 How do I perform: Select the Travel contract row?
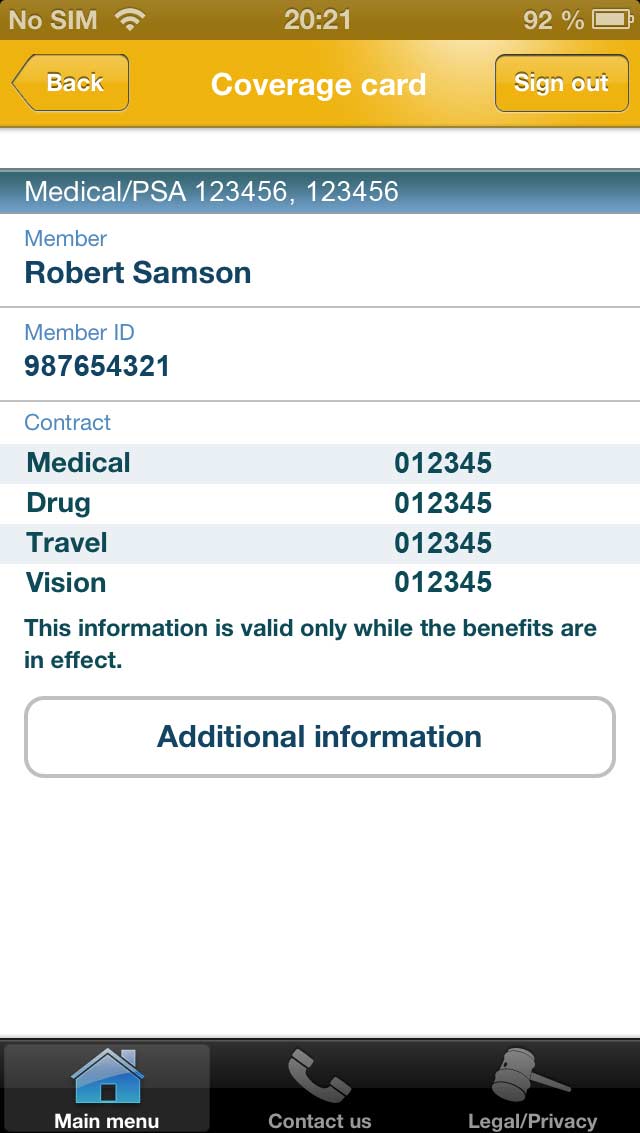[320, 543]
